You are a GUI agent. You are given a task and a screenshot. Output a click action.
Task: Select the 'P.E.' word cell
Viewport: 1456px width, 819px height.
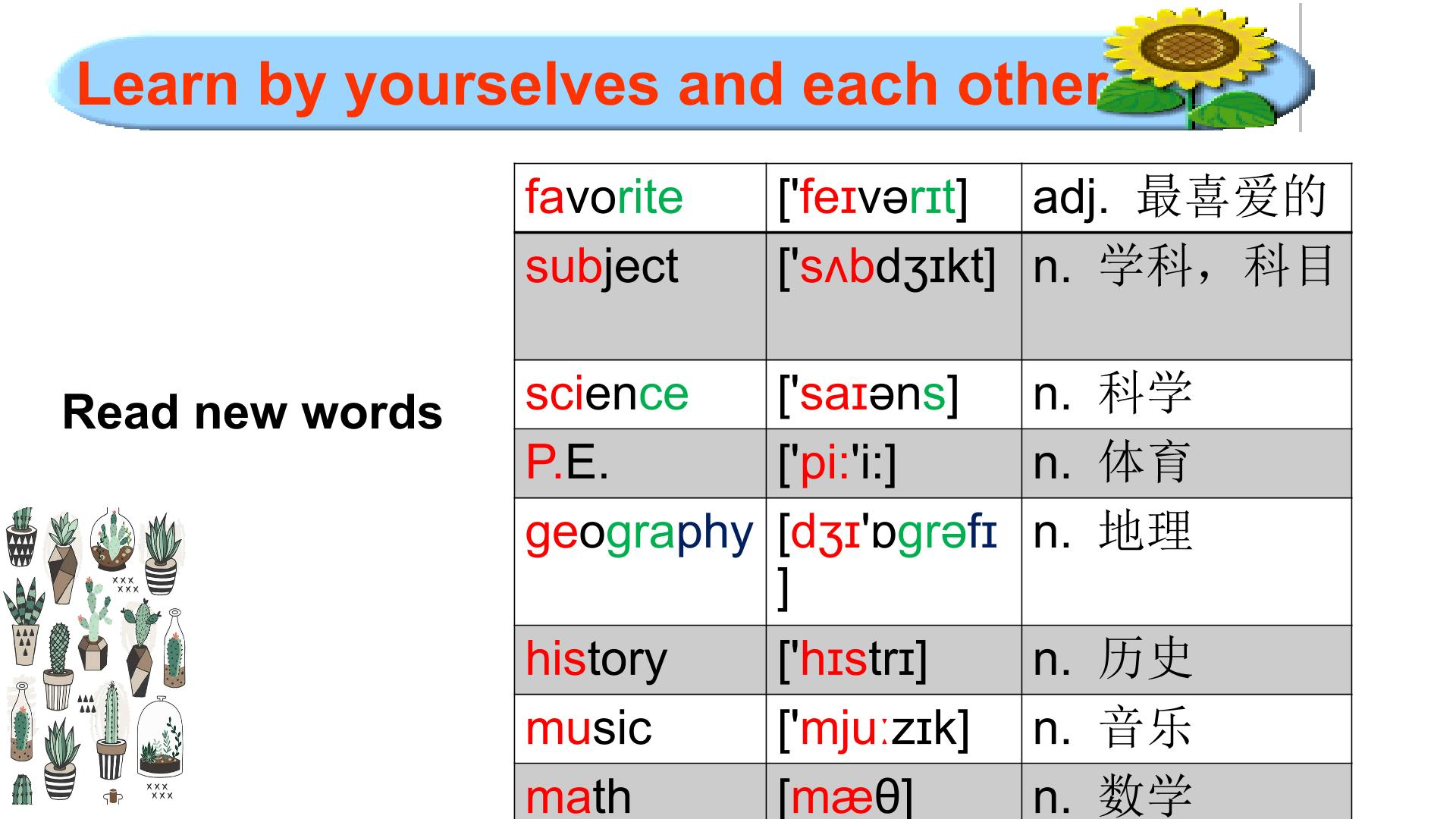point(640,463)
